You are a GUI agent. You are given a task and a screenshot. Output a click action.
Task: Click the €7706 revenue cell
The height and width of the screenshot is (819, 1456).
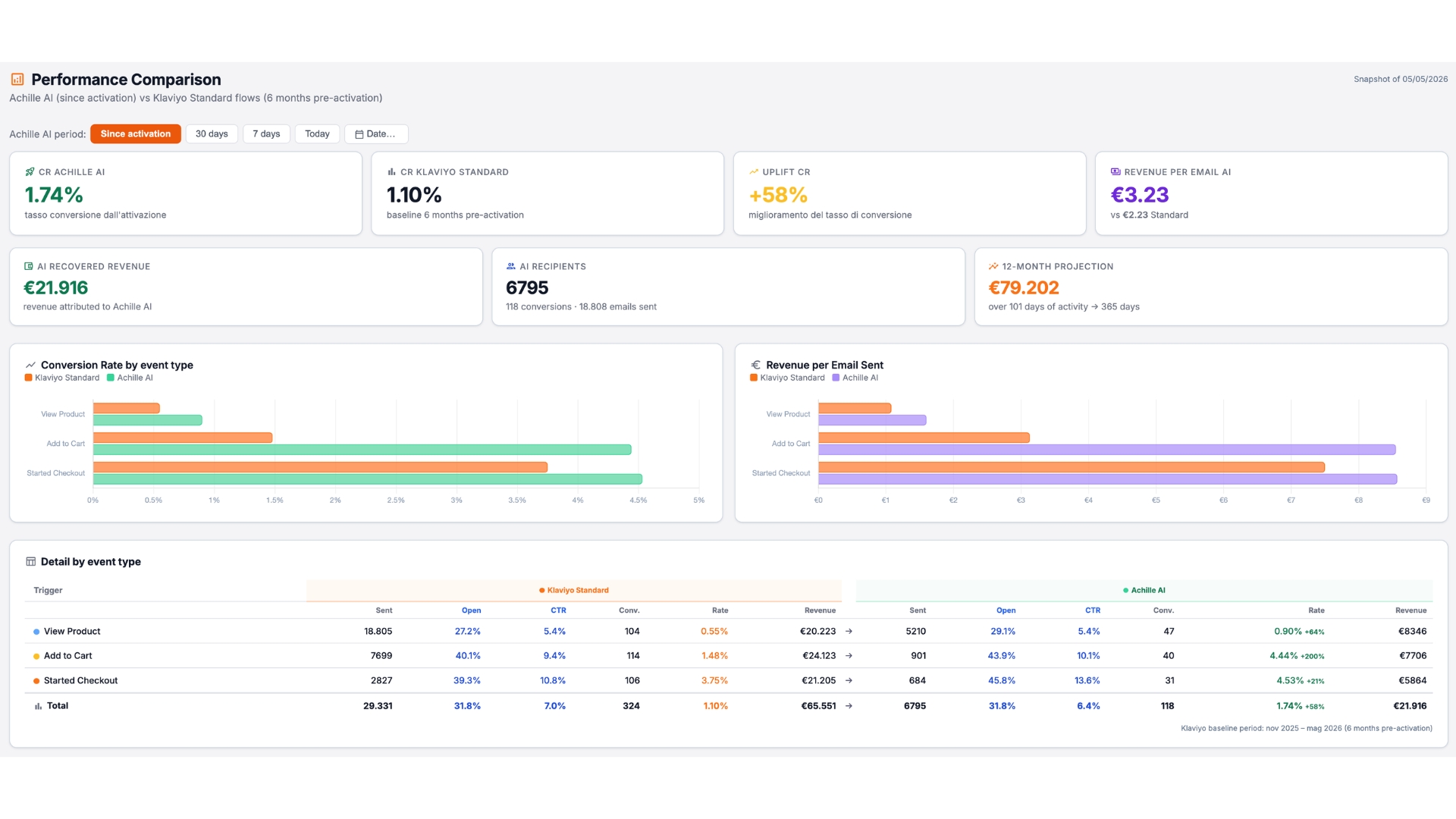tap(1413, 656)
